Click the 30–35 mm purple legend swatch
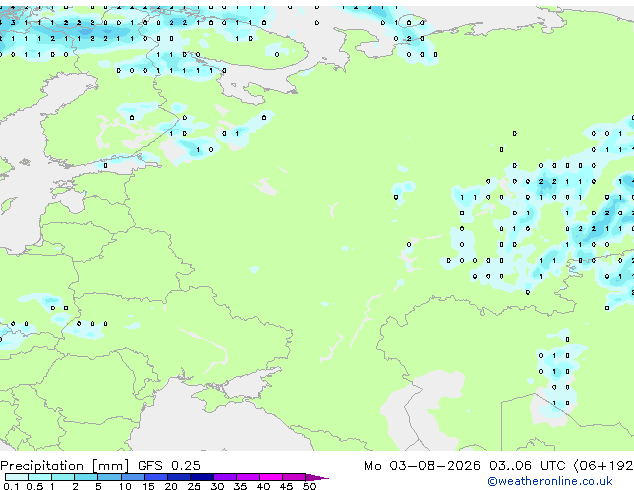634x490 pixels. pos(224,477)
